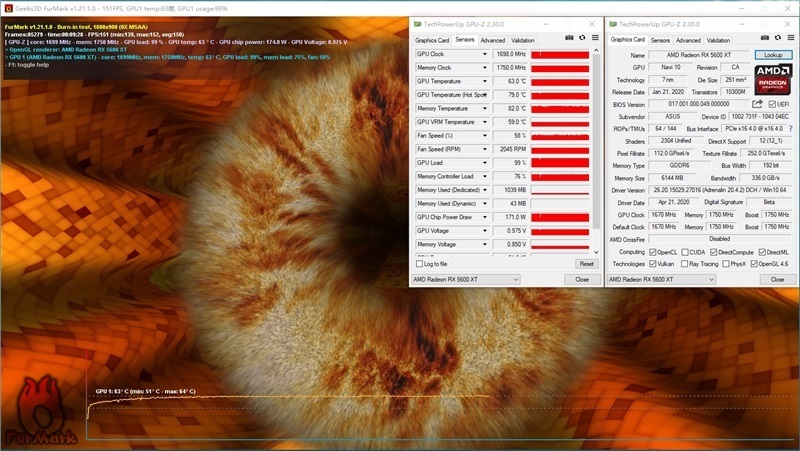
Task: Click screenshot camera icon in Graphics Card GPU-Z window
Action: point(764,38)
